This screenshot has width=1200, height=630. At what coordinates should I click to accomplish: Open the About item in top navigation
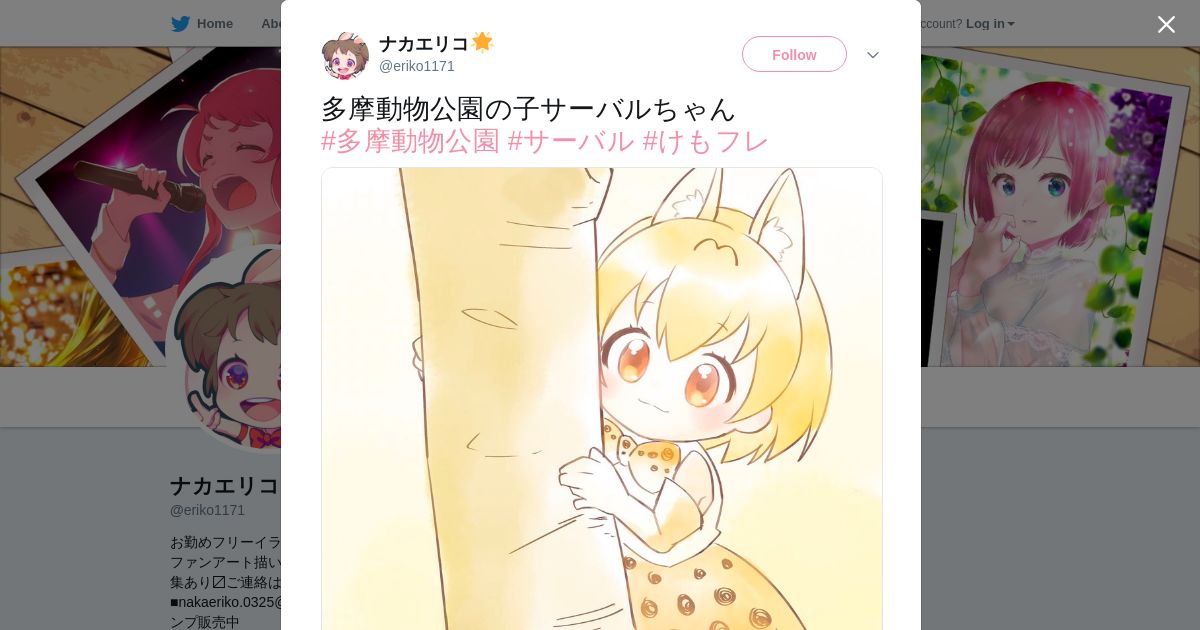(271, 24)
